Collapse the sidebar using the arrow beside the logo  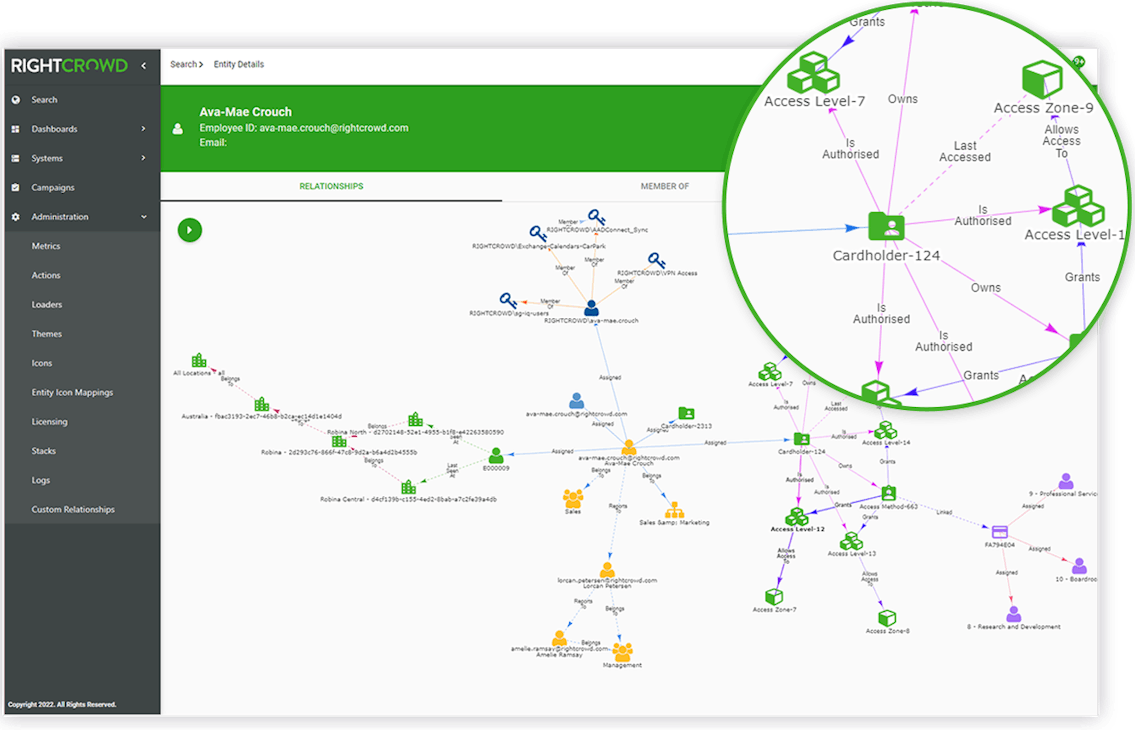[143, 66]
